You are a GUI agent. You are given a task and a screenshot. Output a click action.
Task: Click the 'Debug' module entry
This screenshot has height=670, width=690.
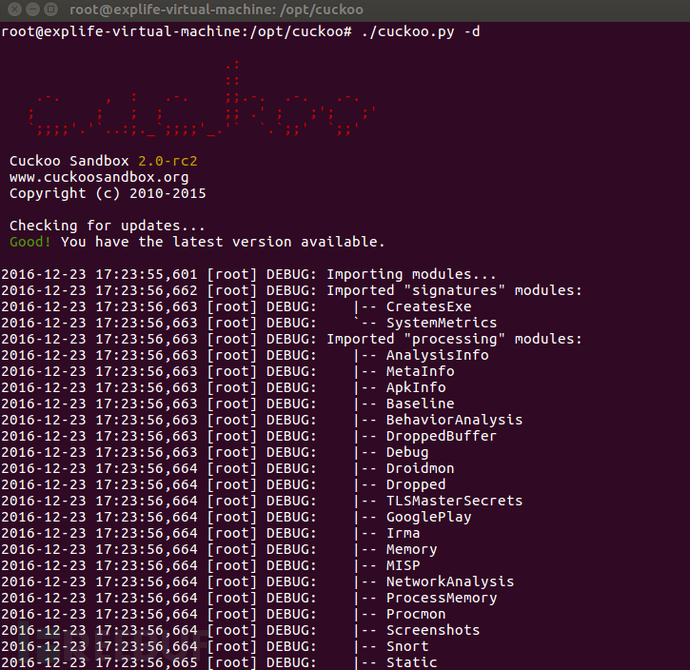407,452
